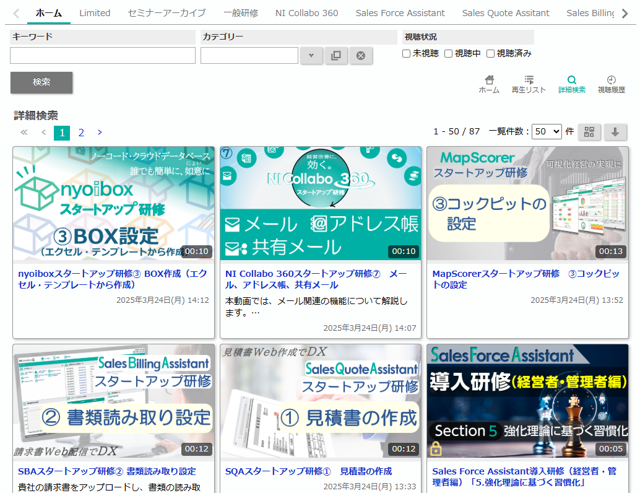Play the Sales Quote Assistant thumbnail
This screenshot has height=493, width=640.
[x=320, y=401]
